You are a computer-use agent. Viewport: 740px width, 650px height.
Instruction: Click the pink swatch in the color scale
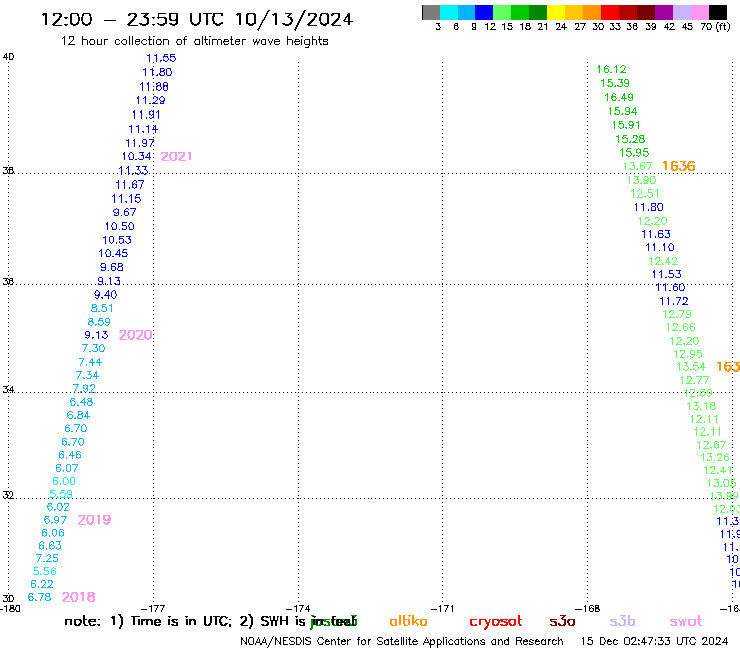(700, 12)
